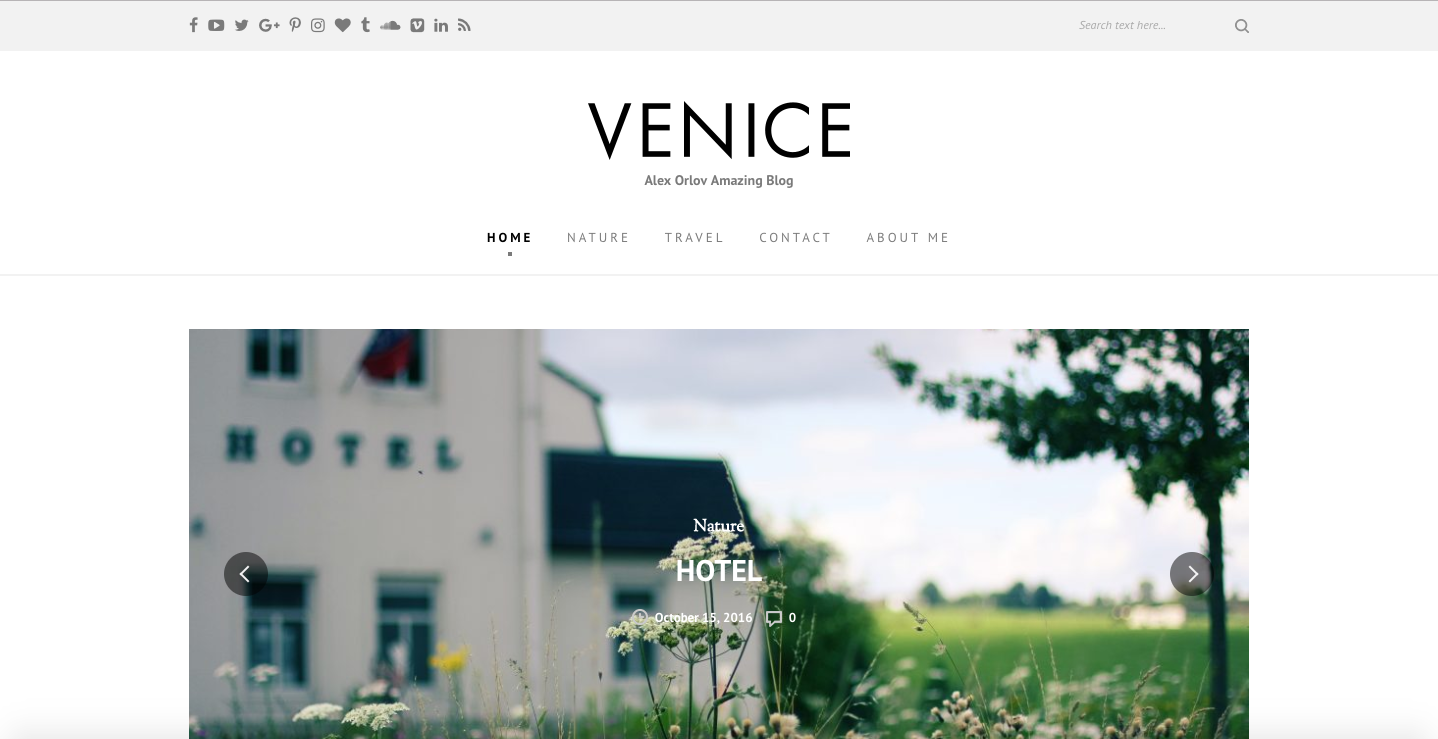Click the LinkedIn icon
The width and height of the screenshot is (1438, 739).
pyautogui.click(x=441, y=25)
